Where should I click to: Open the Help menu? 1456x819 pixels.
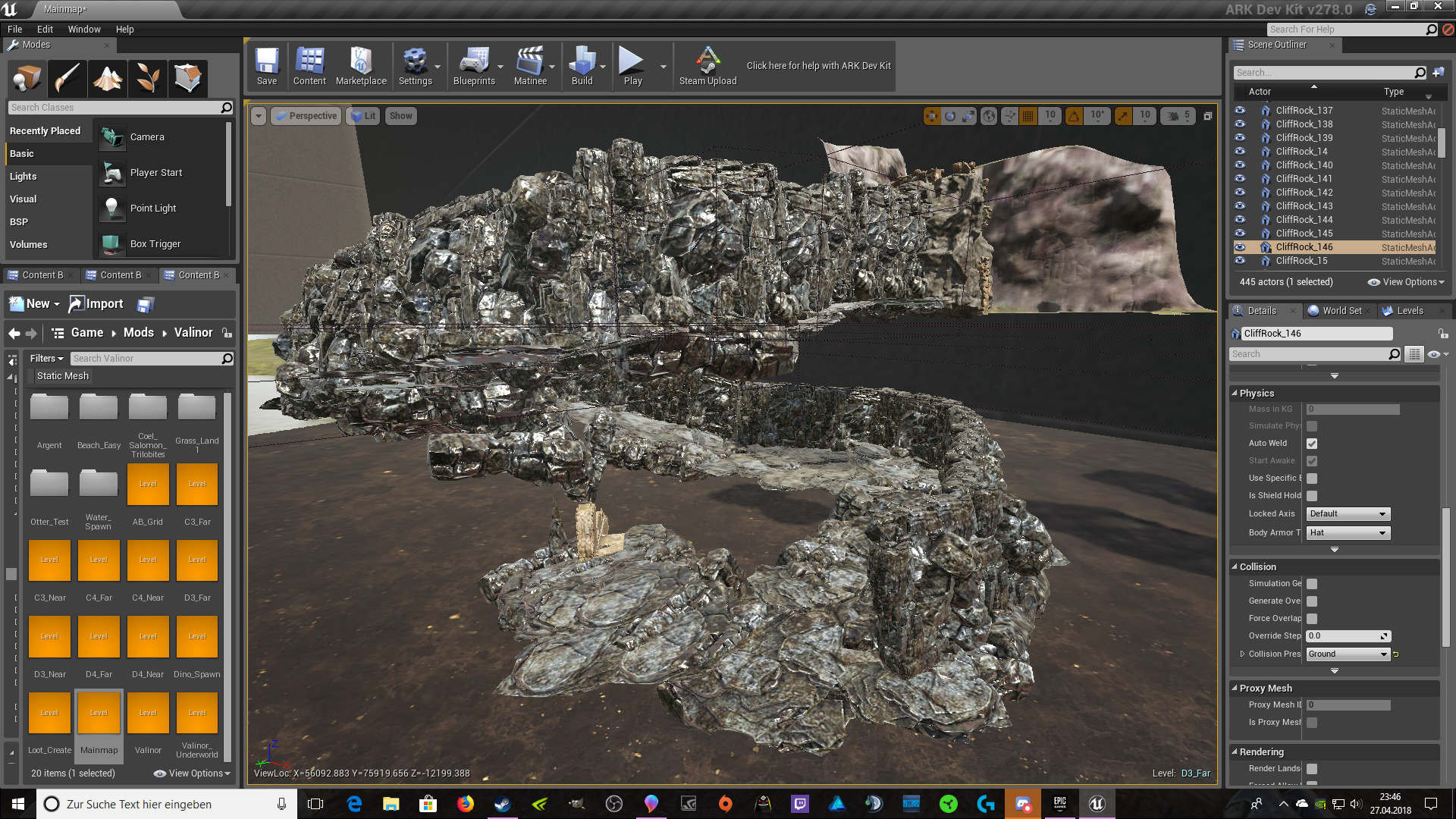pos(124,30)
